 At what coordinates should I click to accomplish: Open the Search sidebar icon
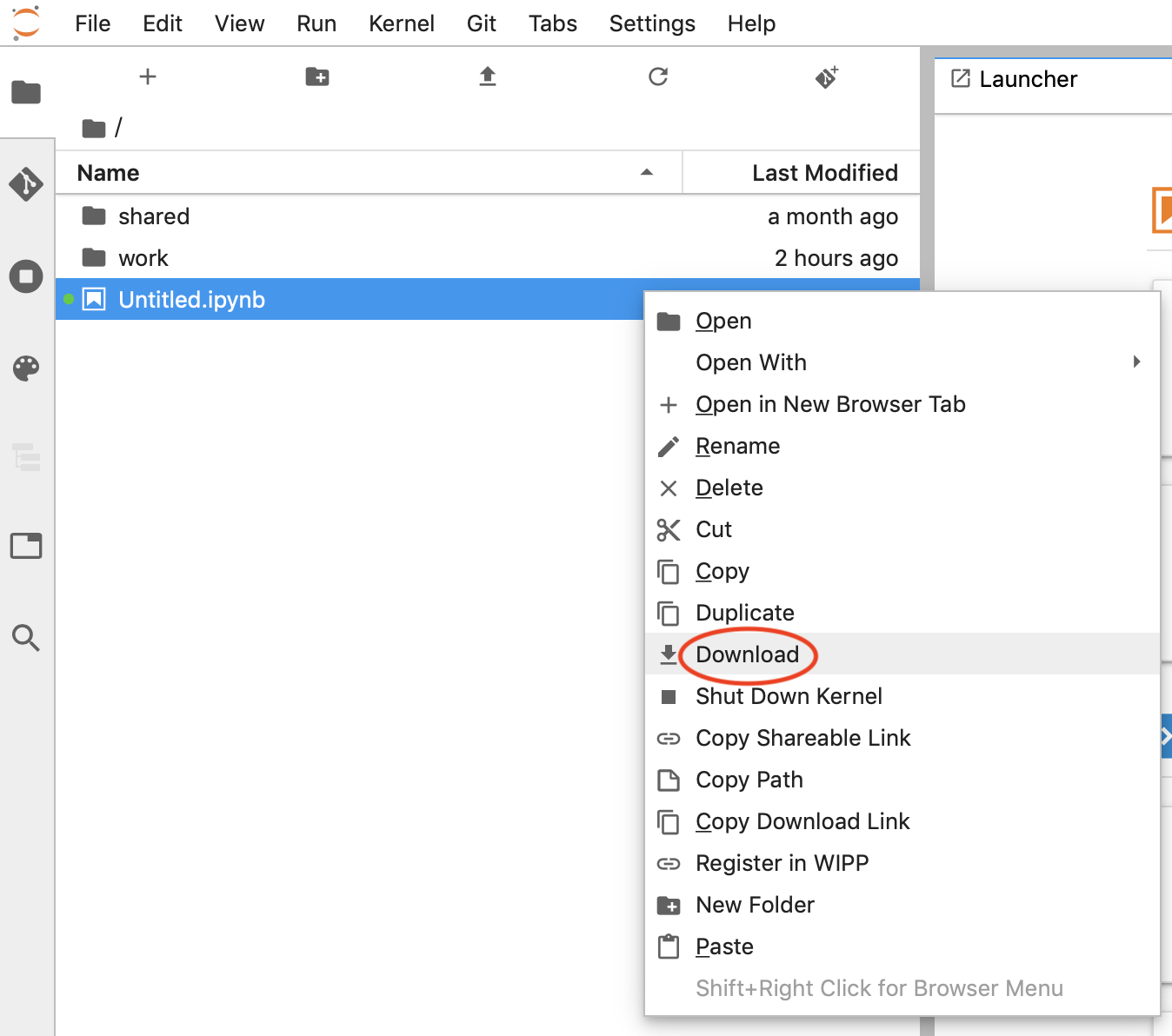26,638
